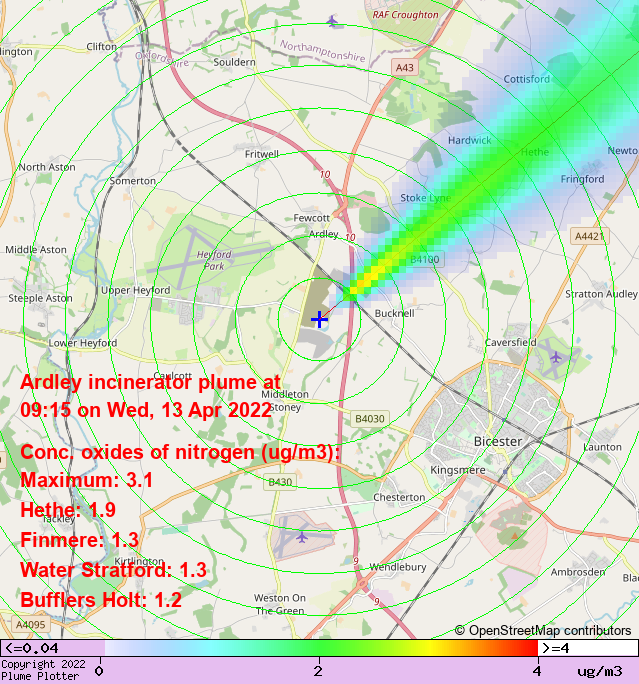This screenshot has width=639, height=684.
Task: Select the Caversfield label
Action: [511, 342]
